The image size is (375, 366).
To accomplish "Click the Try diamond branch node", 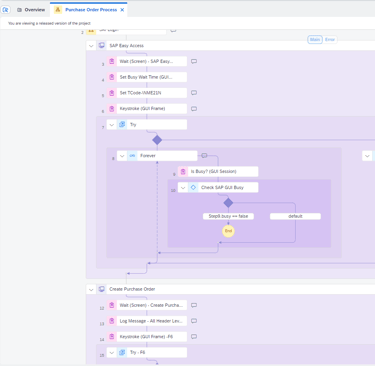I will (x=157, y=140).
